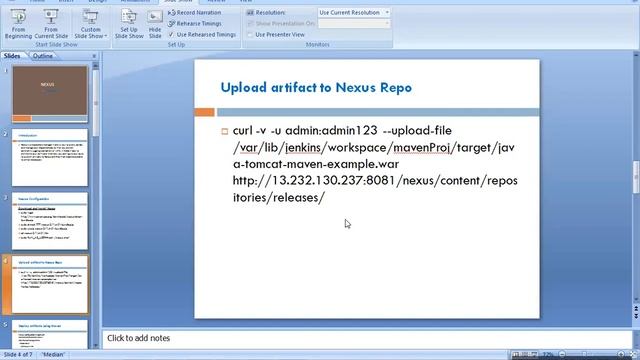Click the slide title 'Upload artifact to Nexus Repo'

click(316, 87)
